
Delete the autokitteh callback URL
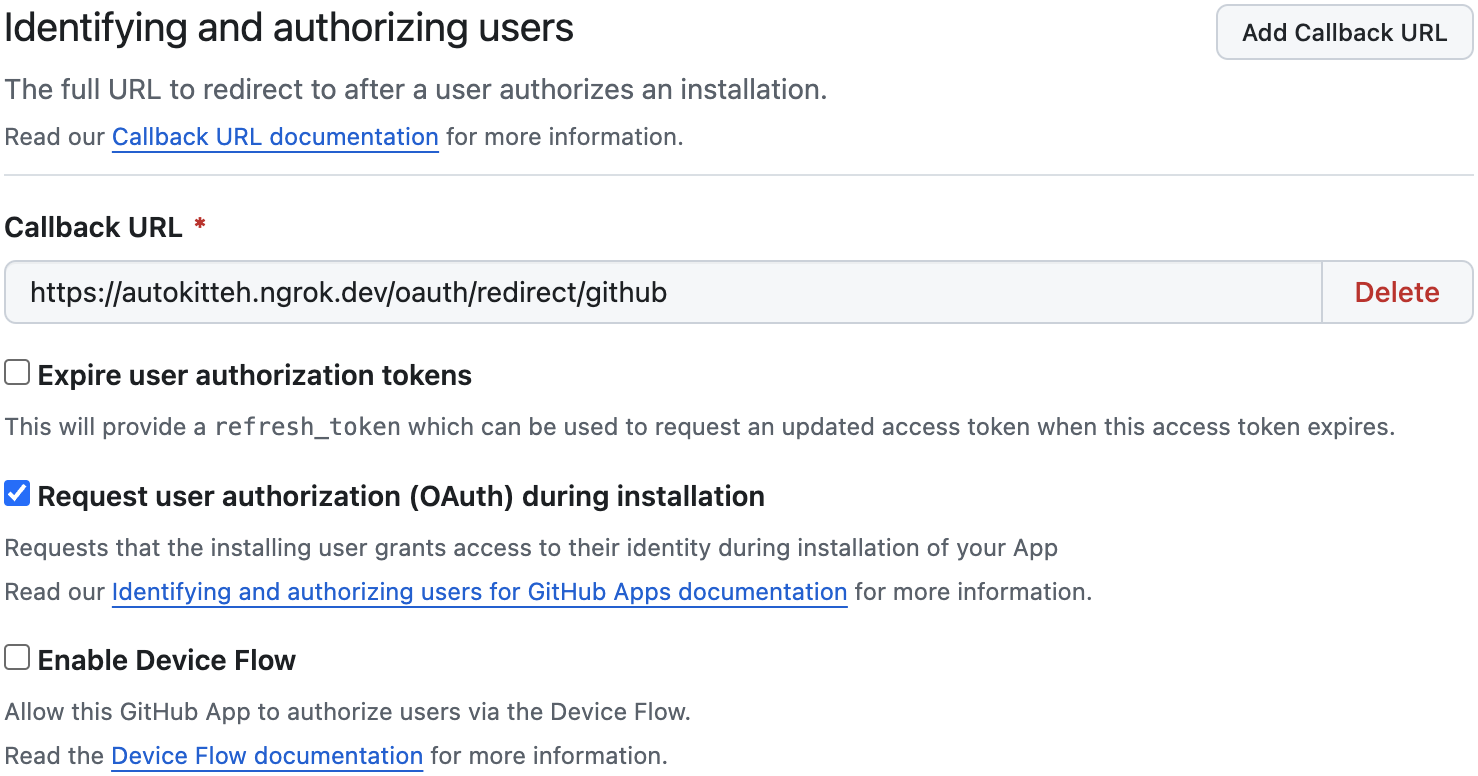click(x=1397, y=292)
